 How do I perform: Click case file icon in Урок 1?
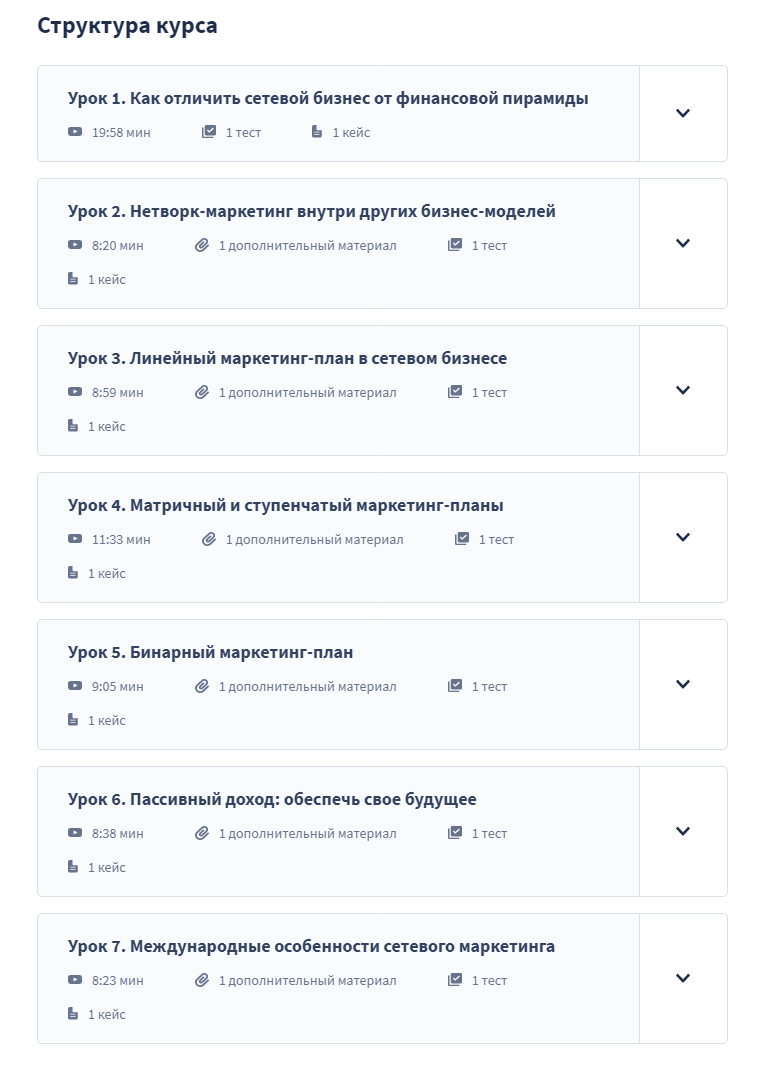click(x=317, y=132)
